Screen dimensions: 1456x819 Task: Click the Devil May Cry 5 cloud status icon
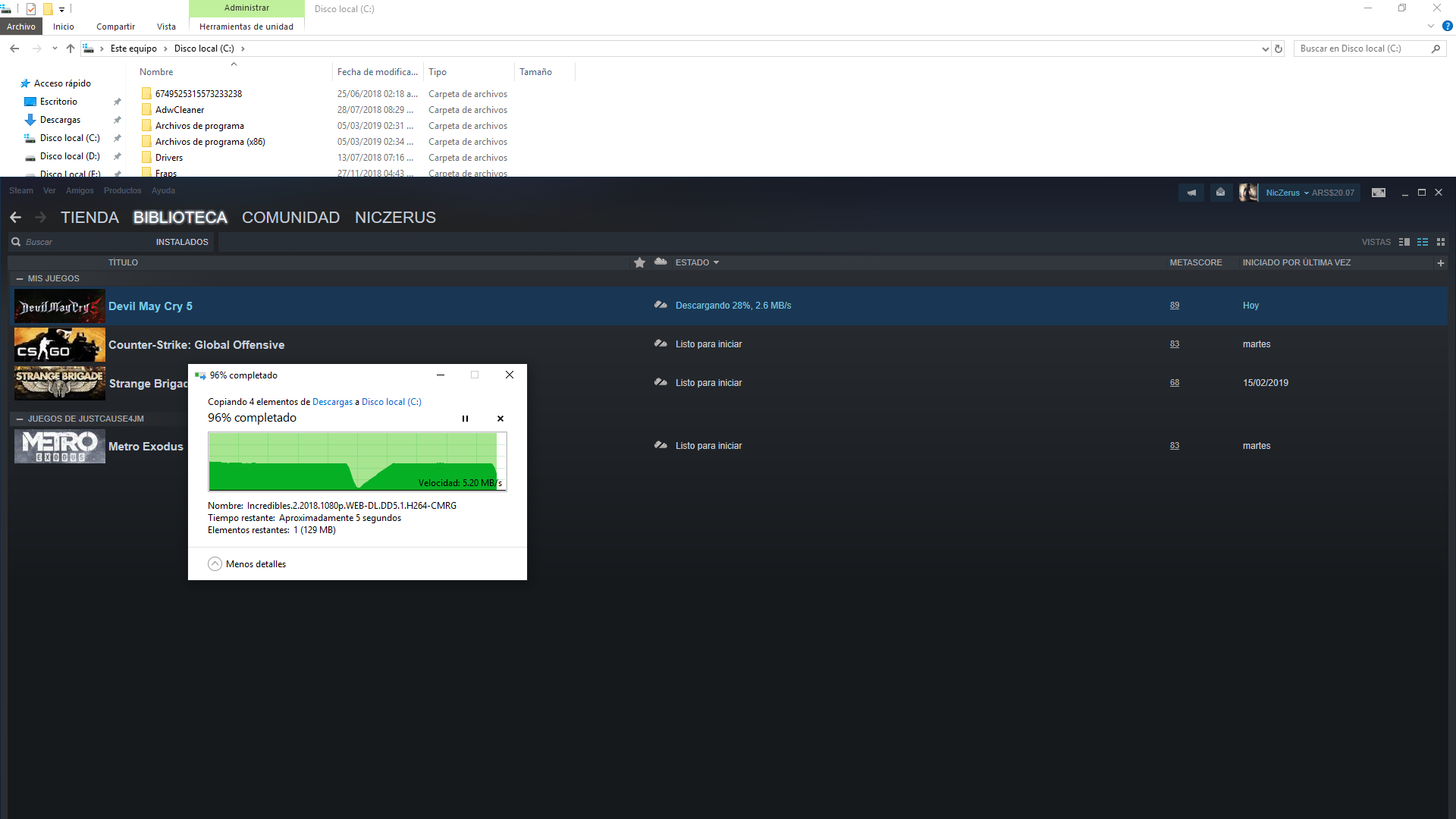(x=661, y=305)
